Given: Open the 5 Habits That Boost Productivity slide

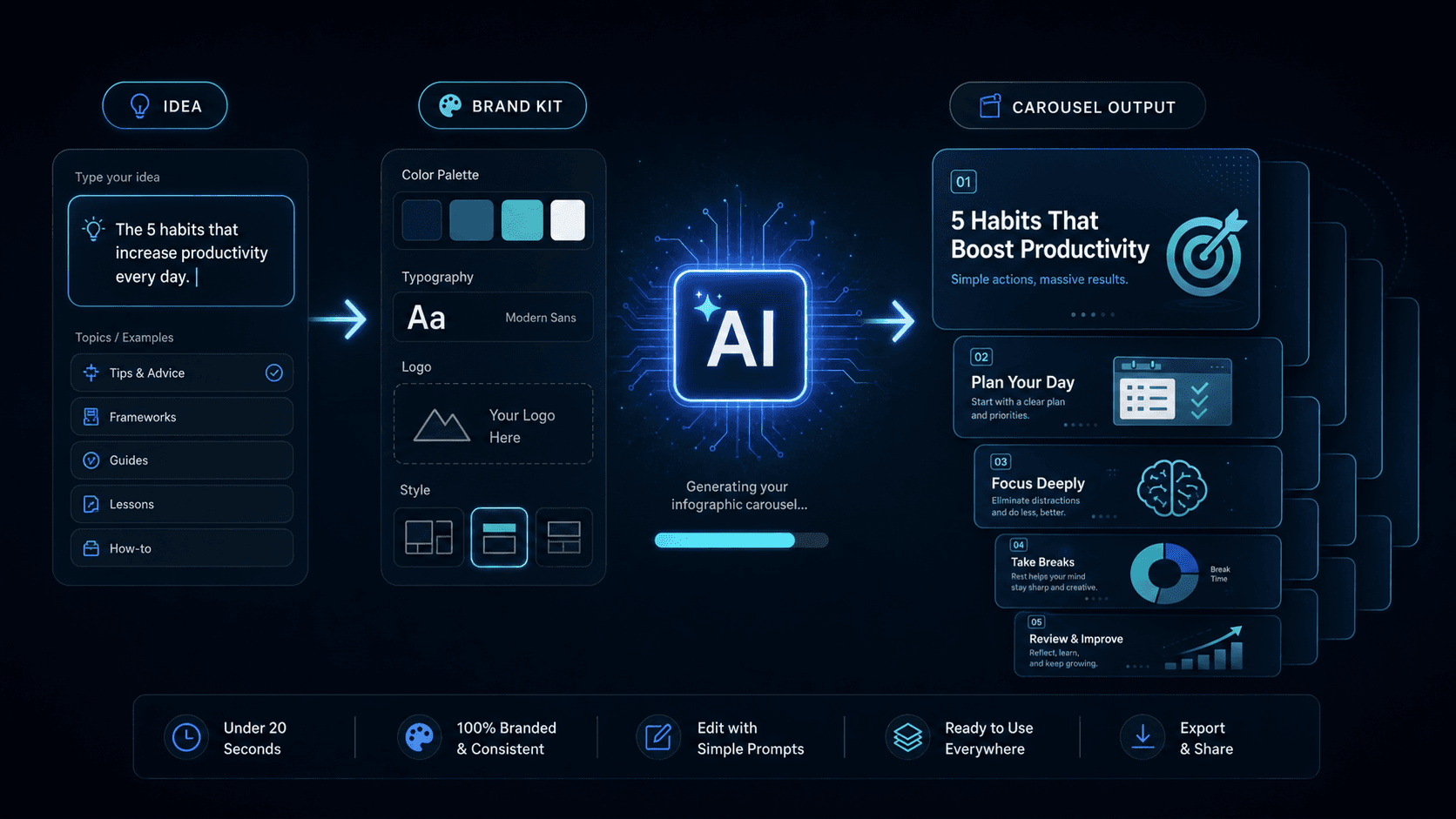Looking at the screenshot, I should 1095,239.
